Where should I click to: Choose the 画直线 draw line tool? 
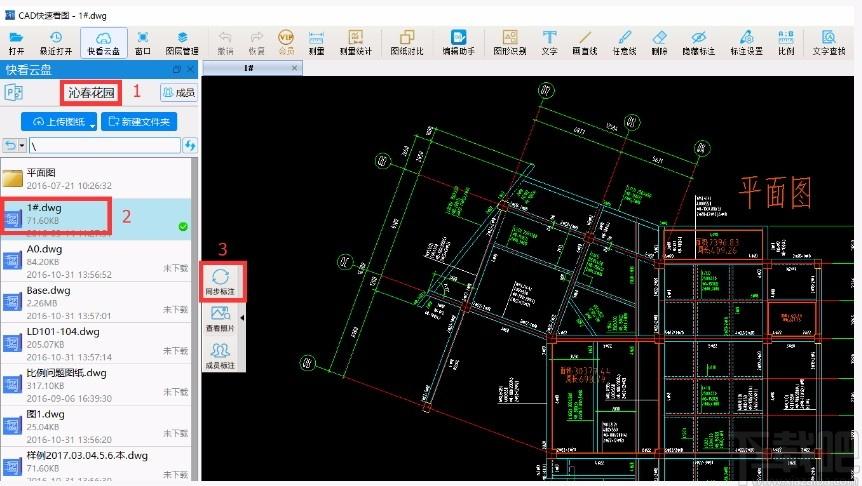point(584,42)
